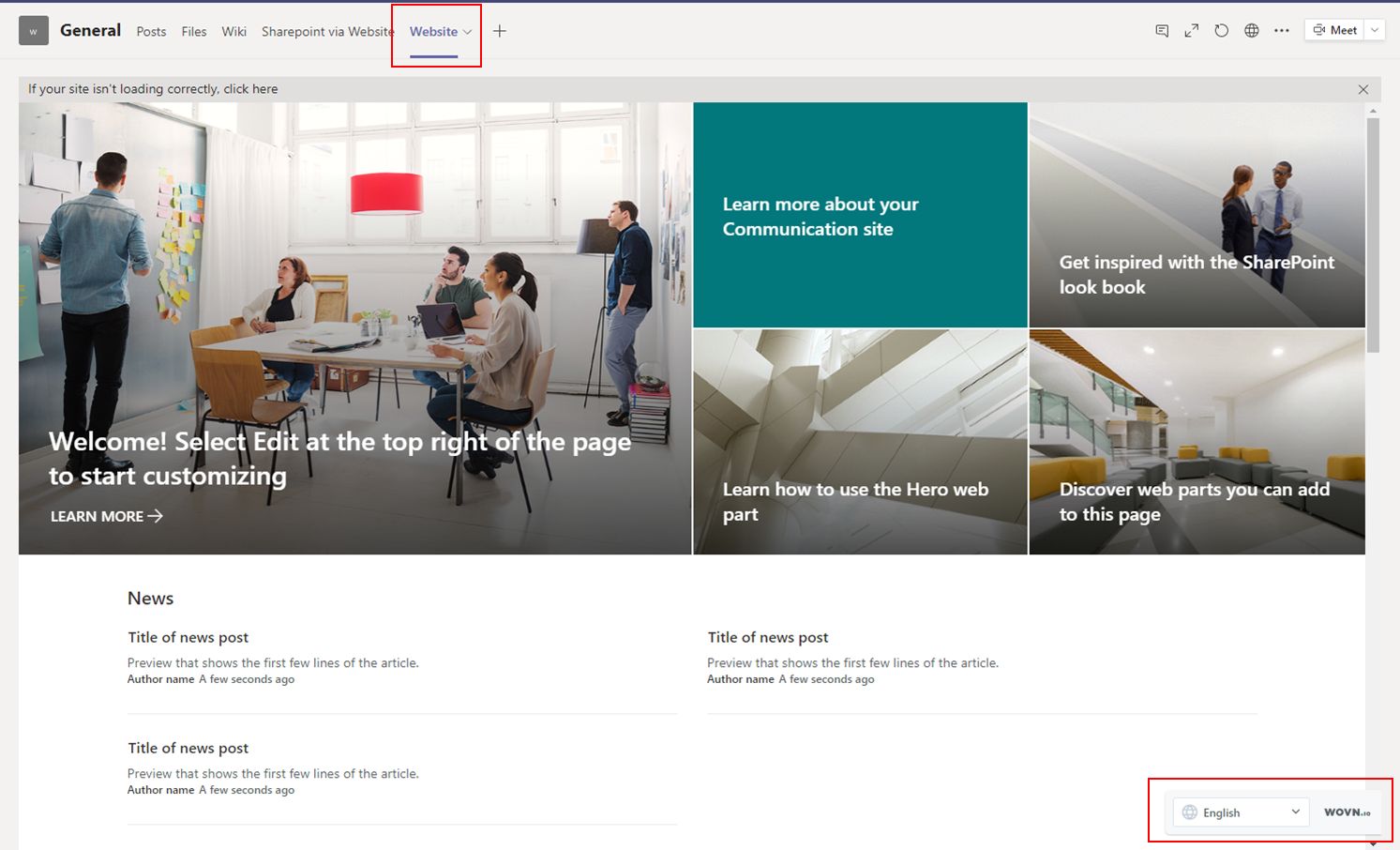This screenshot has height=850, width=1400.
Task: Expand the Website tab chevron menu
Action: coord(467,32)
